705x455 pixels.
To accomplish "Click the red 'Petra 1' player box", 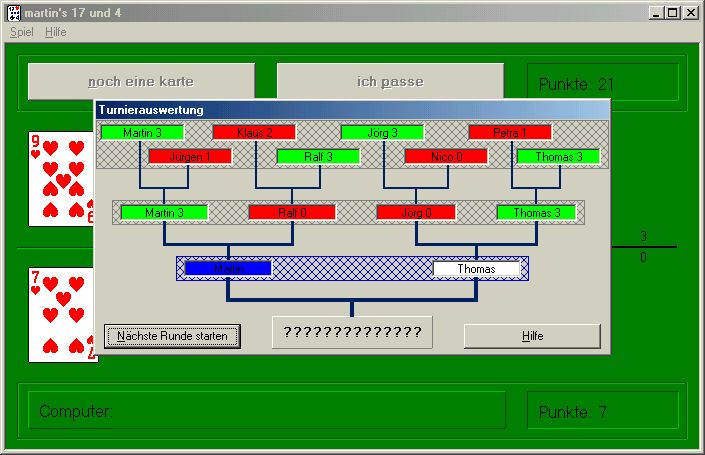I will (510, 132).
